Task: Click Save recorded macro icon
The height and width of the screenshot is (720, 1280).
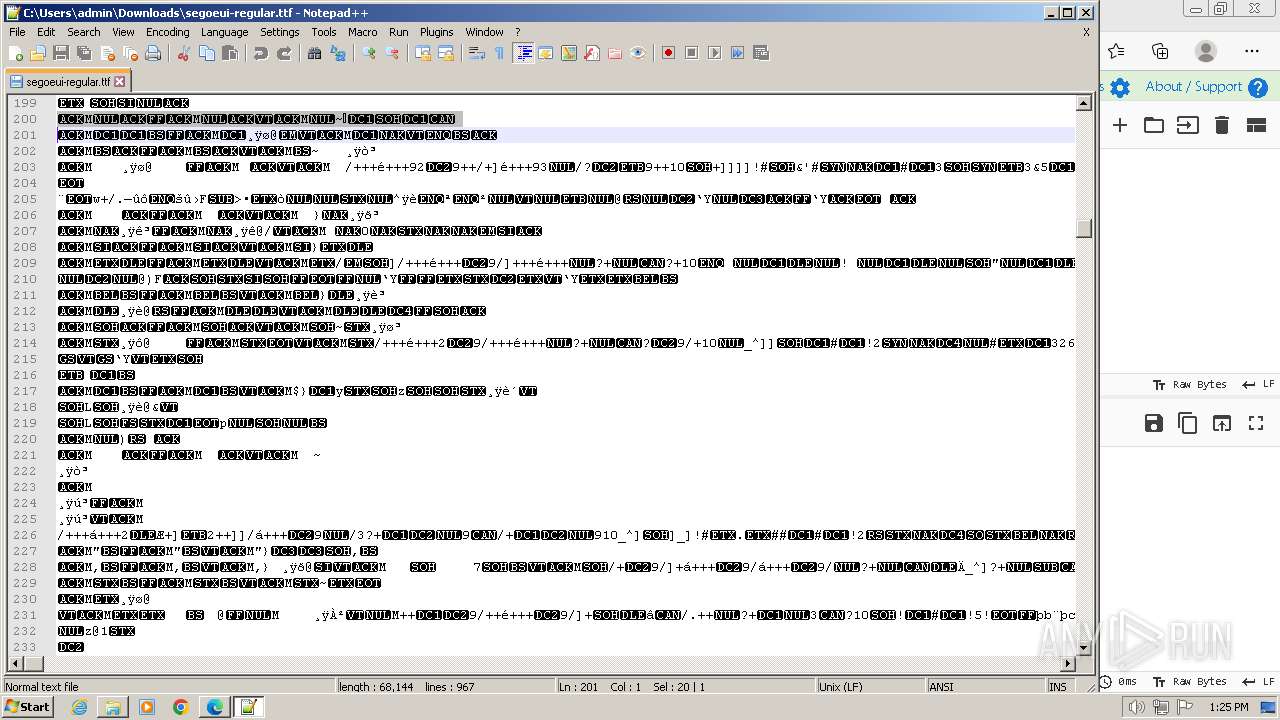Action: (x=760, y=53)
